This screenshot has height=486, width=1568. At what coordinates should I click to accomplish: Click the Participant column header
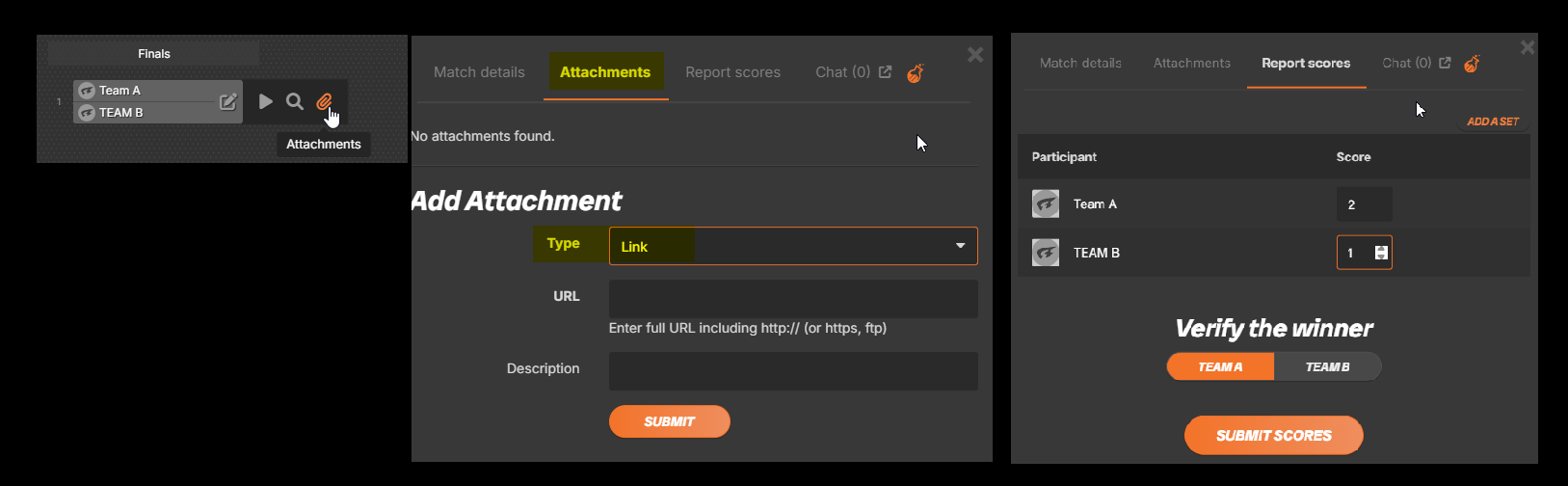click(x=1064, y=156)
